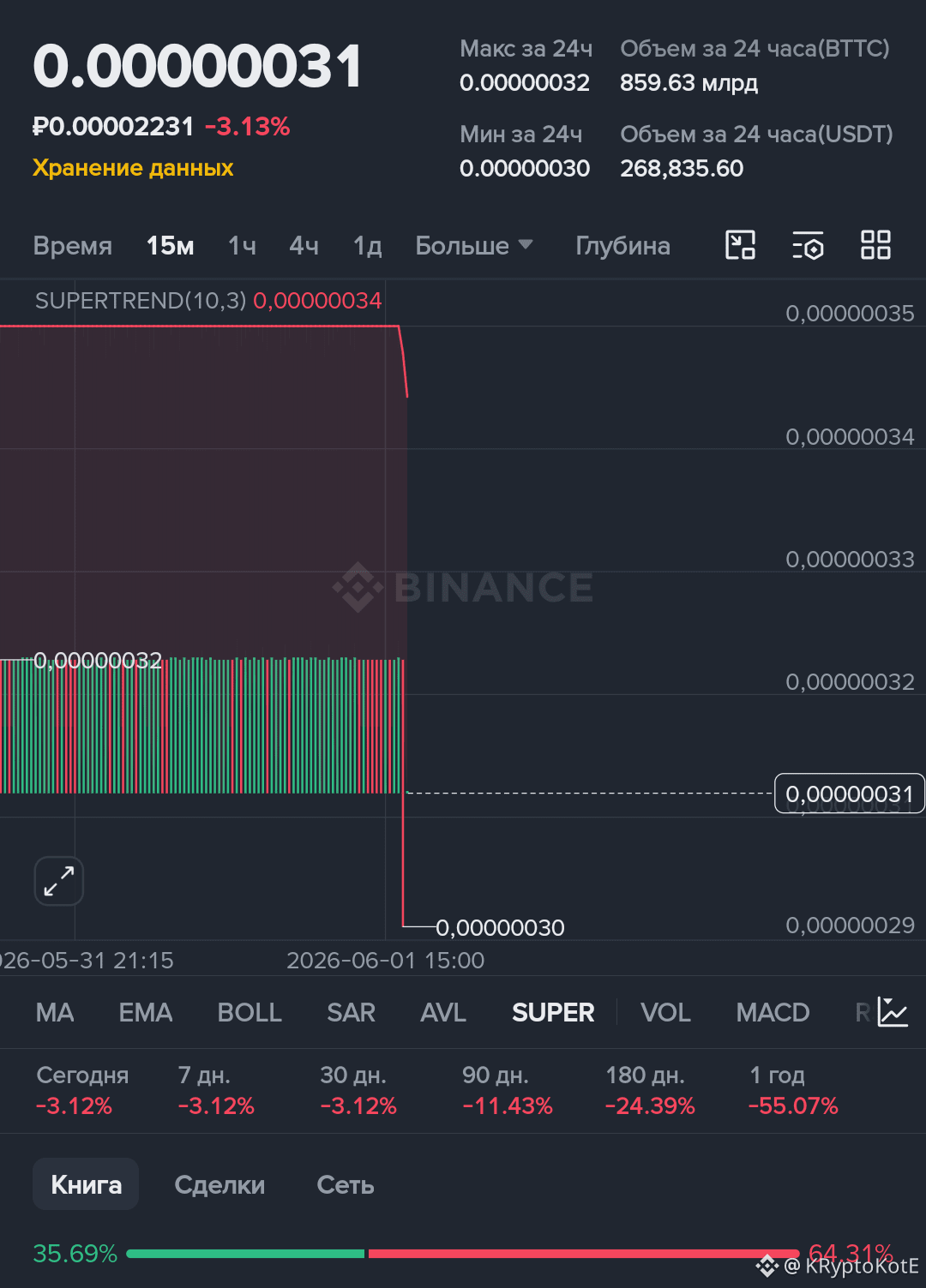926x1288 pixels.
Task: Toggle the AVL indicator
Action: click(443, 1013)
